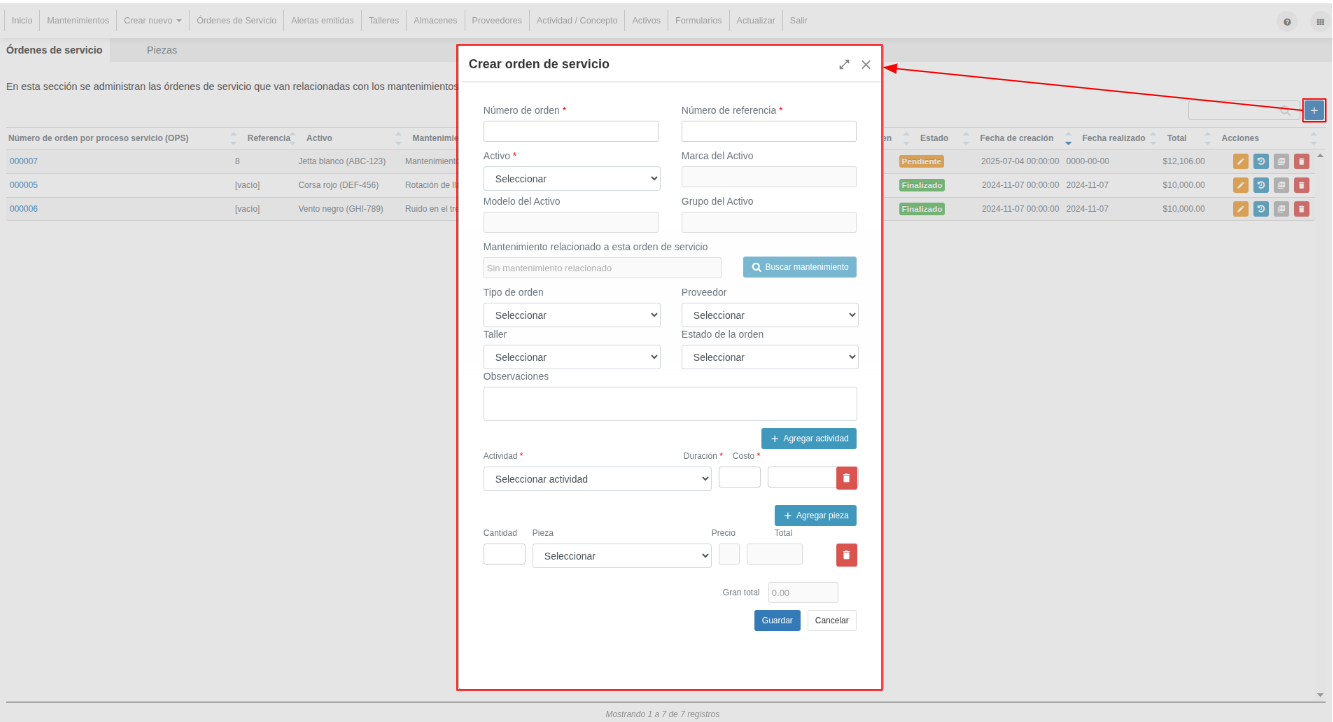Open the Estado de la orden dropdown
The height and width of the screenshot is (722, 1333).
pyautogui.click(x=770, y=357)
